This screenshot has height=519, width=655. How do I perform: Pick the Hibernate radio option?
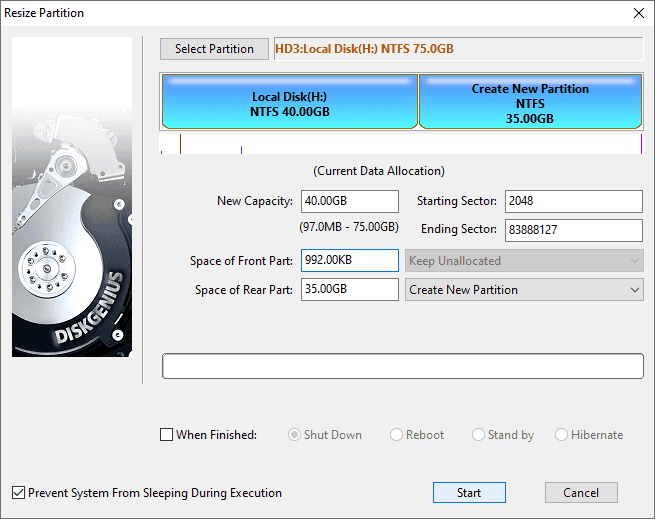(562, 435)
